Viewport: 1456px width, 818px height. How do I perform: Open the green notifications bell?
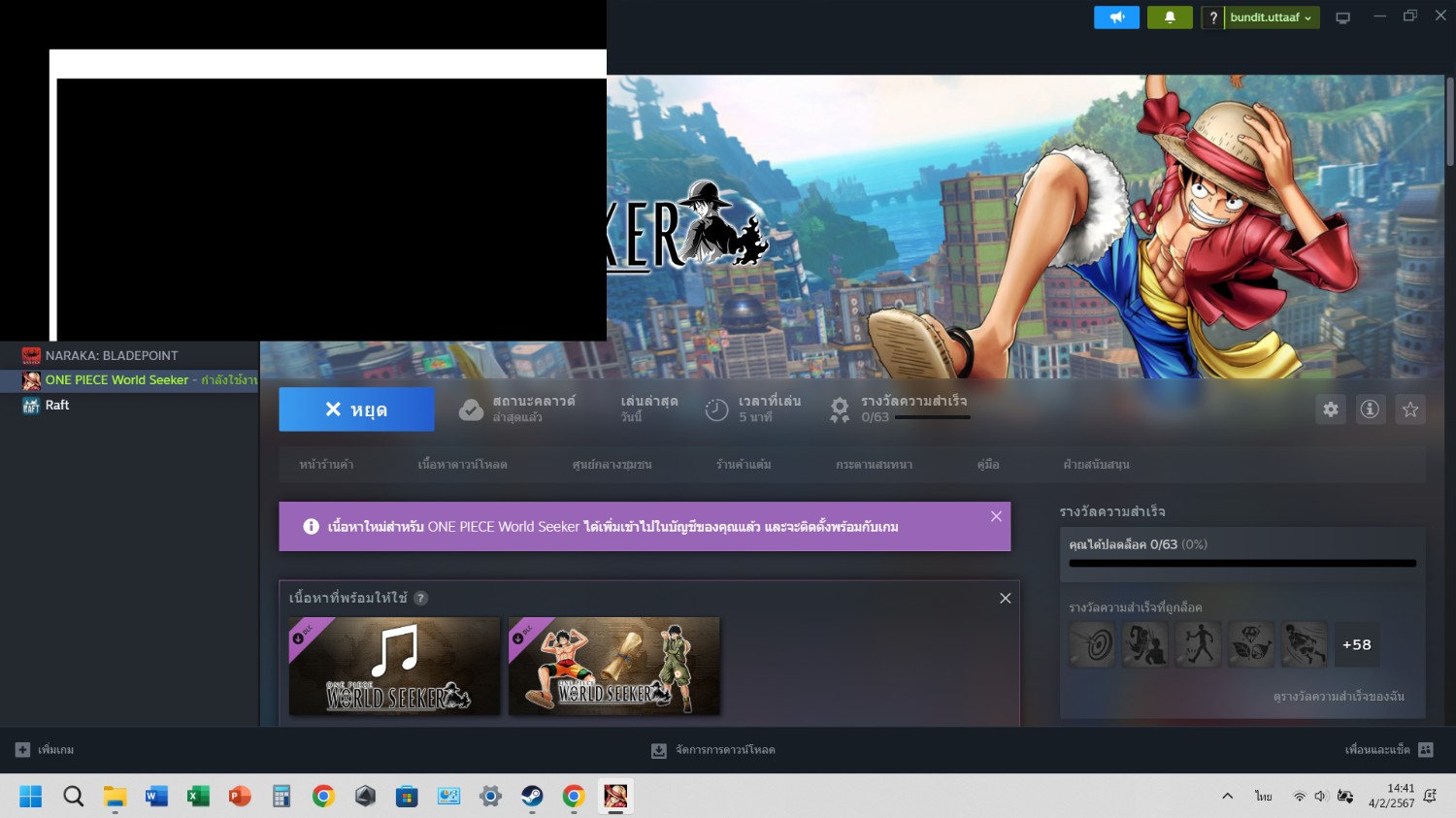click(x=1170, y=17)
